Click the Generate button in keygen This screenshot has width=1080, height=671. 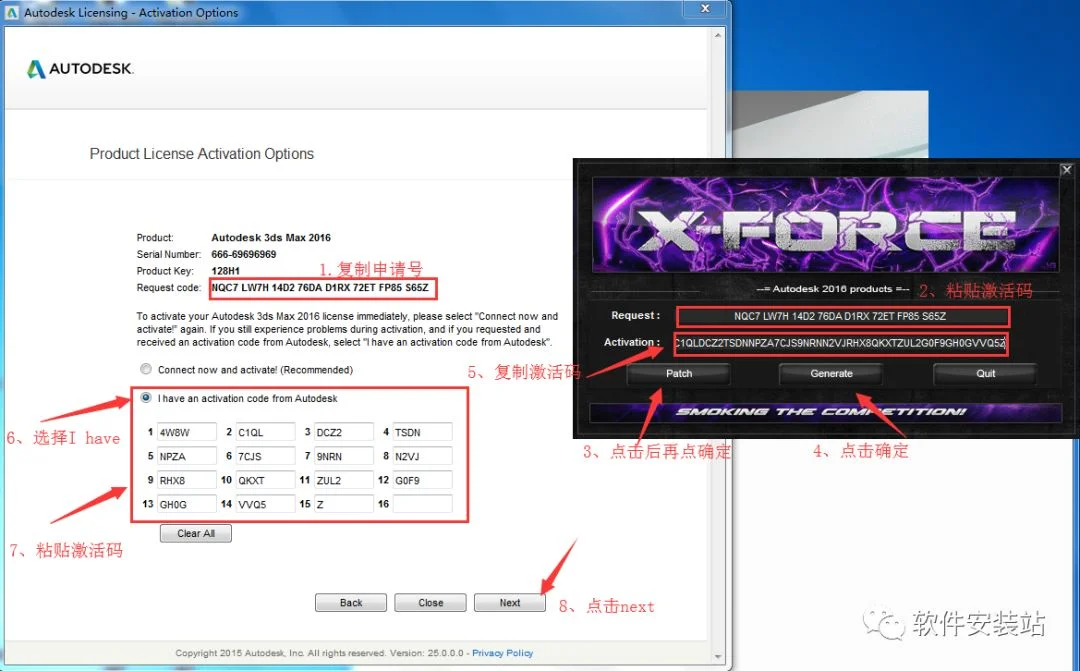tap(831, 373)
